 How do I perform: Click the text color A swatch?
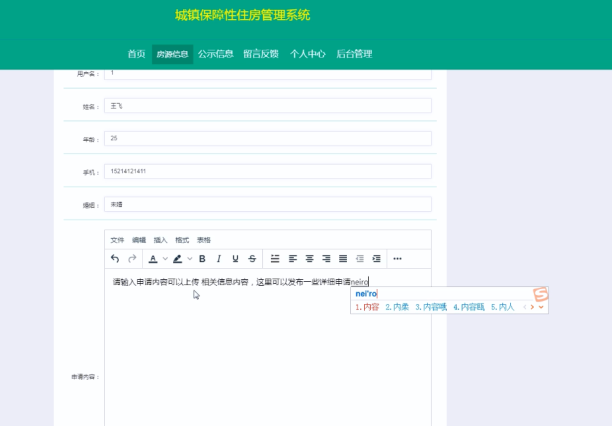click(152, 259)
